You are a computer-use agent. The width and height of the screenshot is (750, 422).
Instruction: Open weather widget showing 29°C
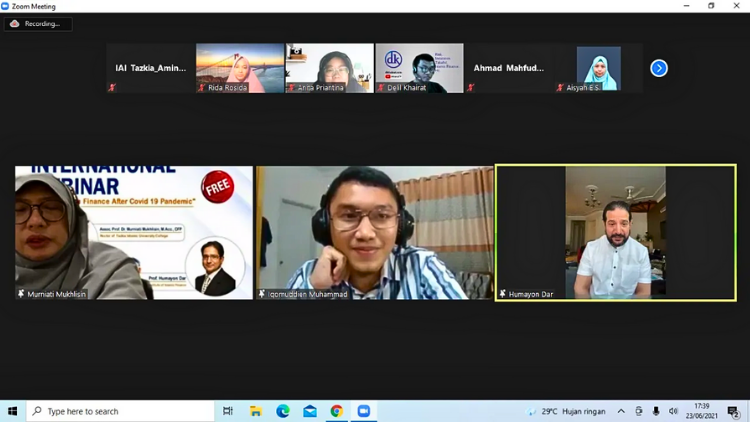point(566,411)
